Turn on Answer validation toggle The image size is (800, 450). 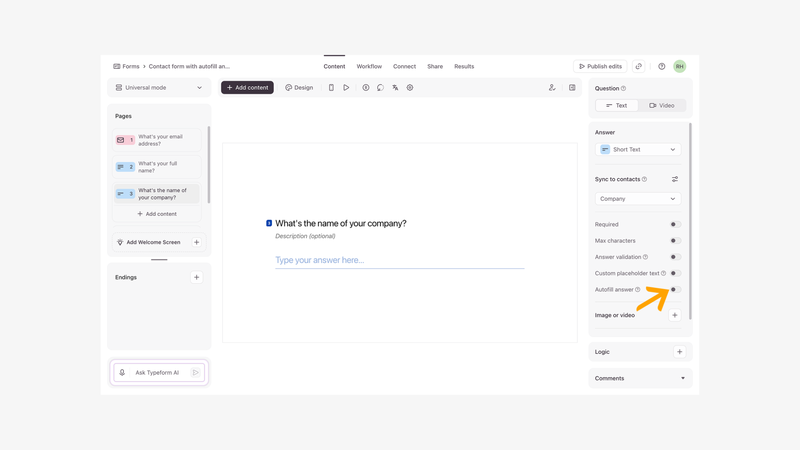pos(675,257)
